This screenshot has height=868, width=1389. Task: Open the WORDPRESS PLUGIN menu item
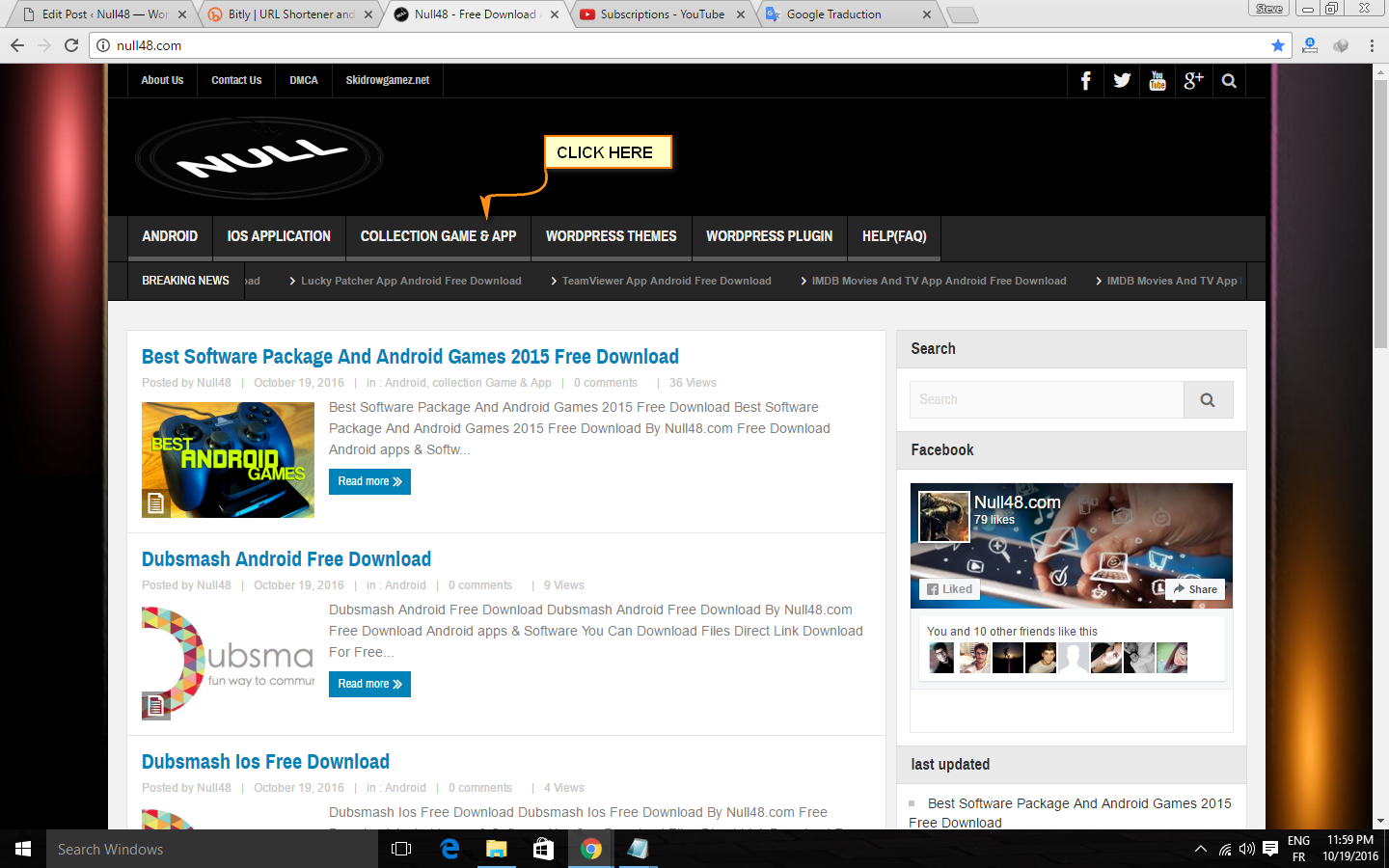770,236
